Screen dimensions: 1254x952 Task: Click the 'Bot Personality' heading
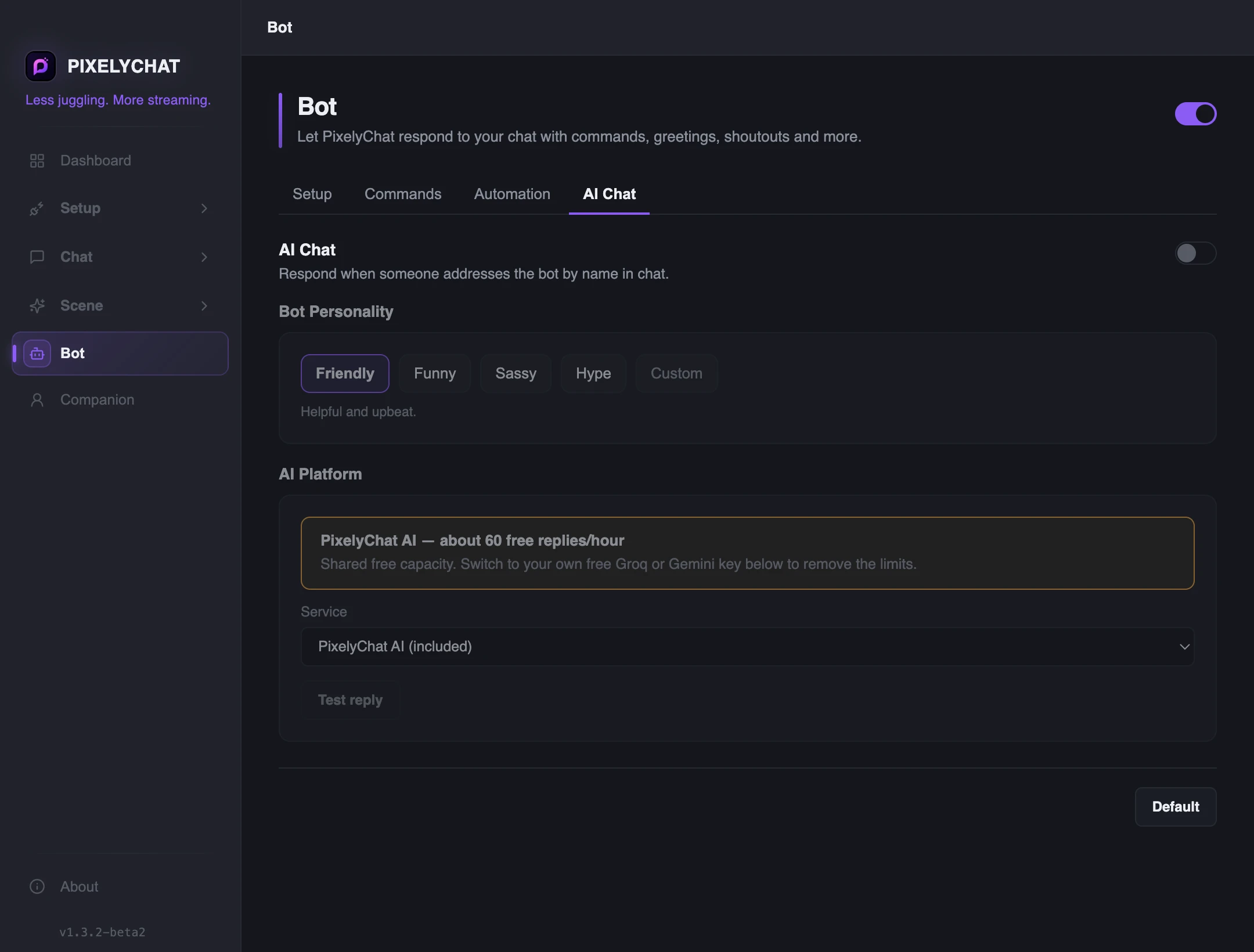coord(336,312)
